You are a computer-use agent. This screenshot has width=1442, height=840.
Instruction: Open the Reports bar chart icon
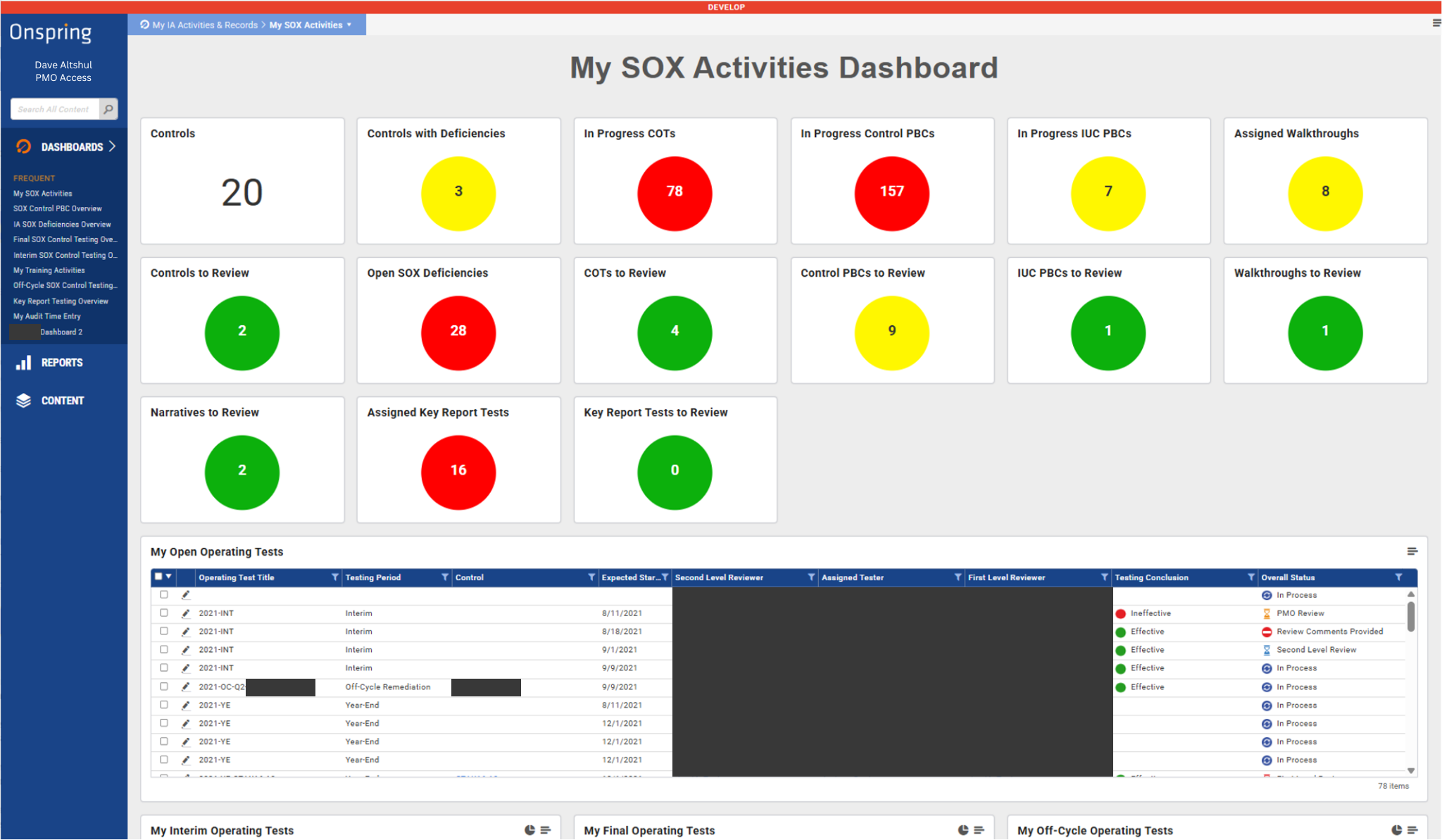tap(23, 363)
